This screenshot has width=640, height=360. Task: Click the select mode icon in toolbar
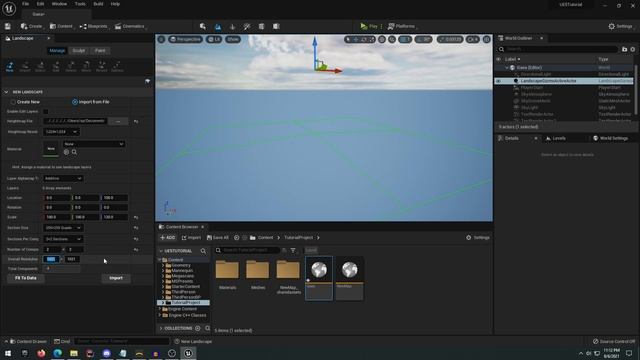click(203, 27)
